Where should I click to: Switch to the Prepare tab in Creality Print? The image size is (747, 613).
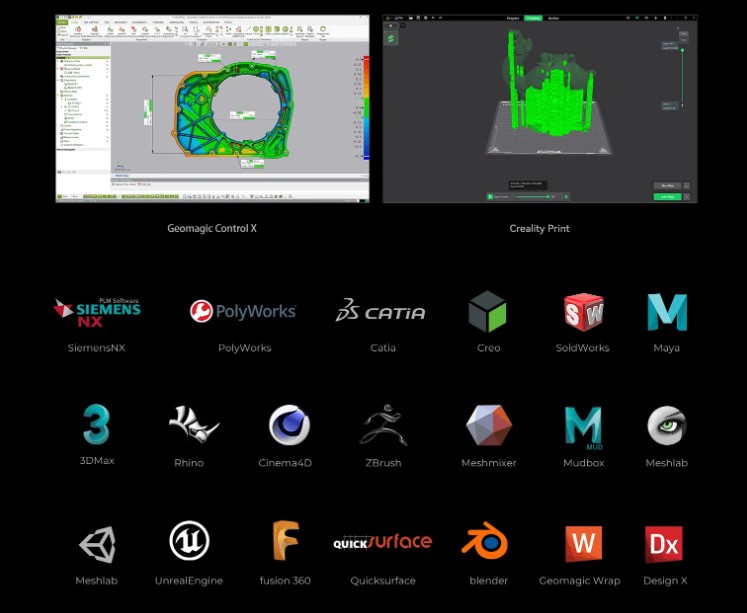click(513, 18)
